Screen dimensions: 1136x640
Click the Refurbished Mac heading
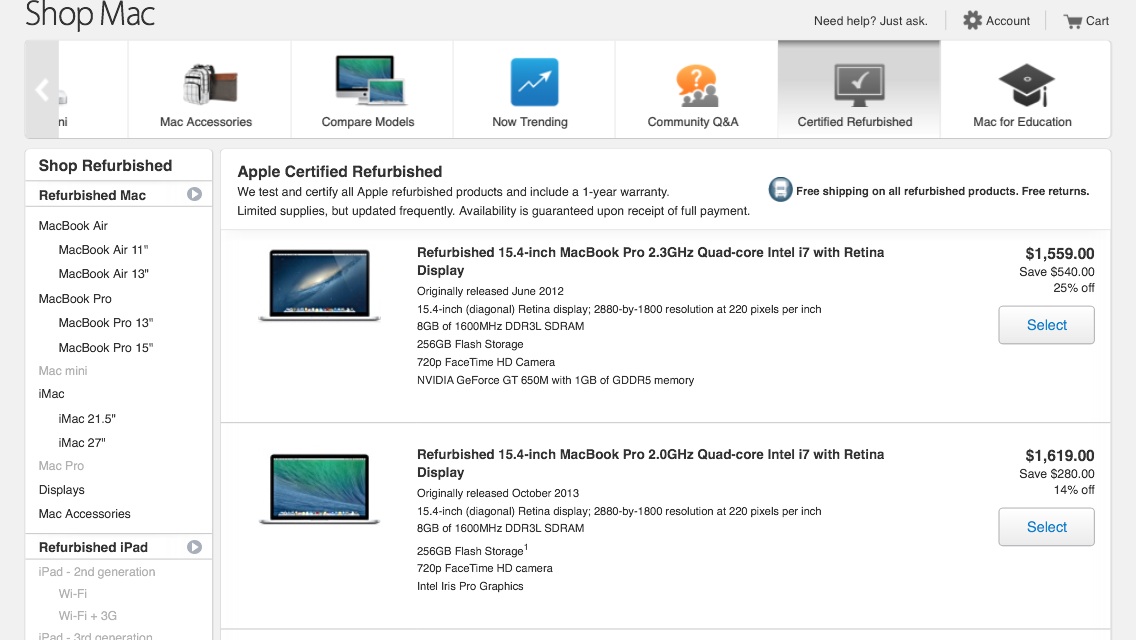tap(92, 195)
